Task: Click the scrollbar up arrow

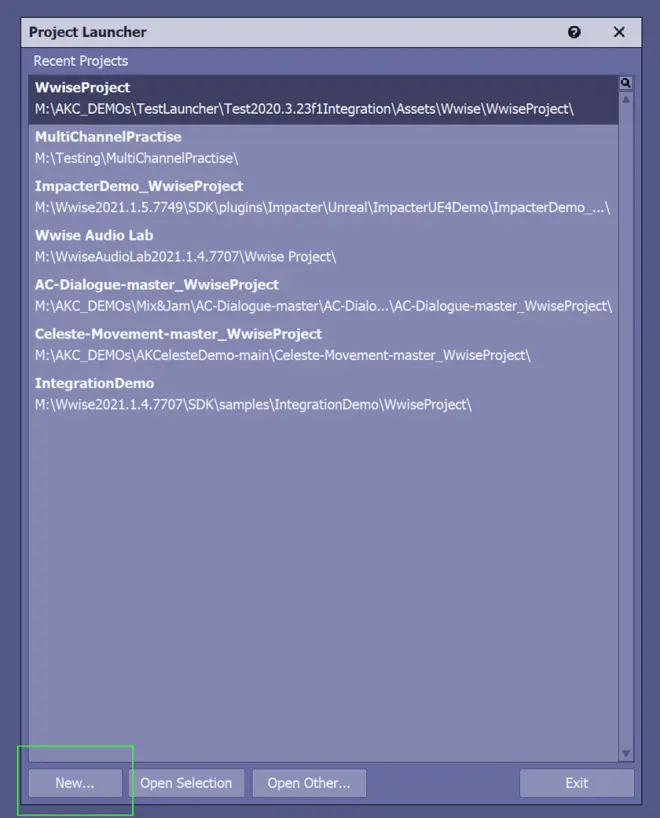Action: (x=626, y=99)
